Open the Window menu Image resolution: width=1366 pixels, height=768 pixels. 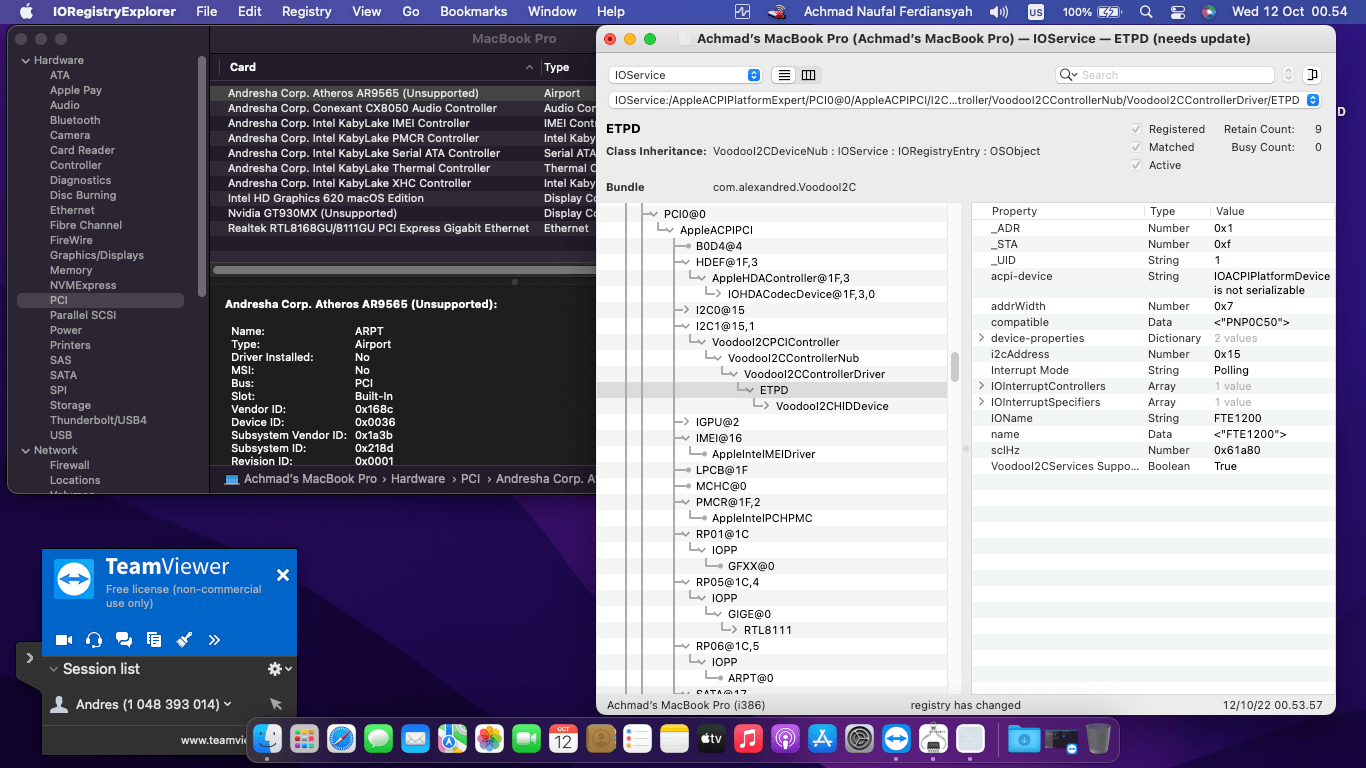click(552, 12)
